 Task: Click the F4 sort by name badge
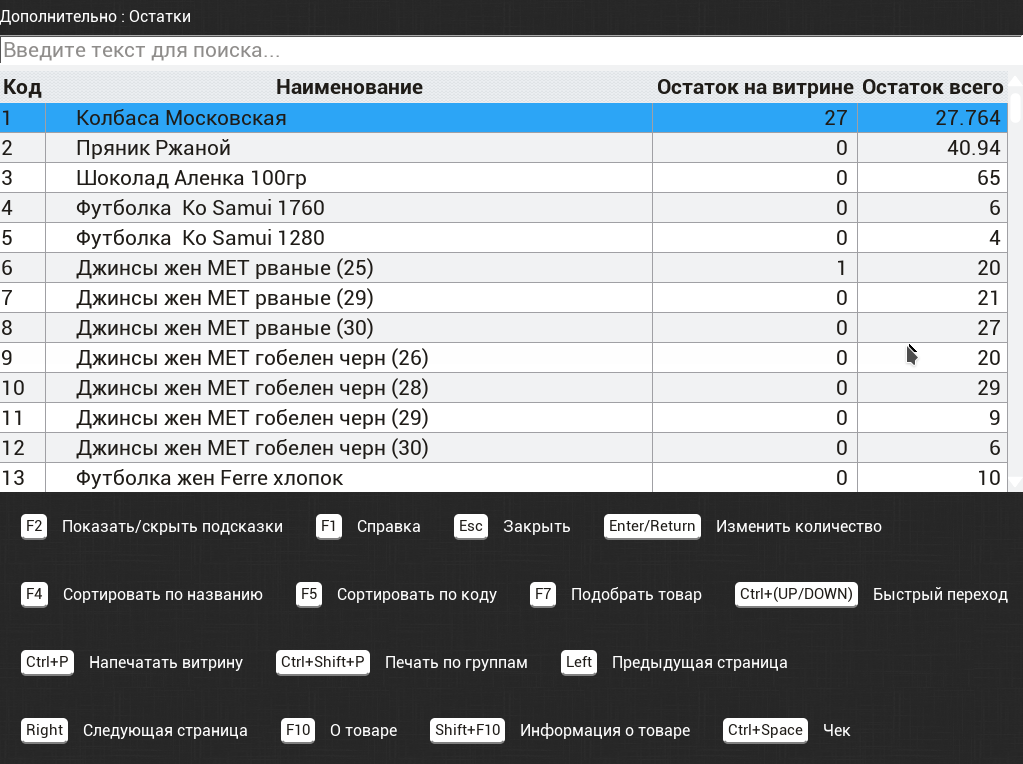coord(34,594)
